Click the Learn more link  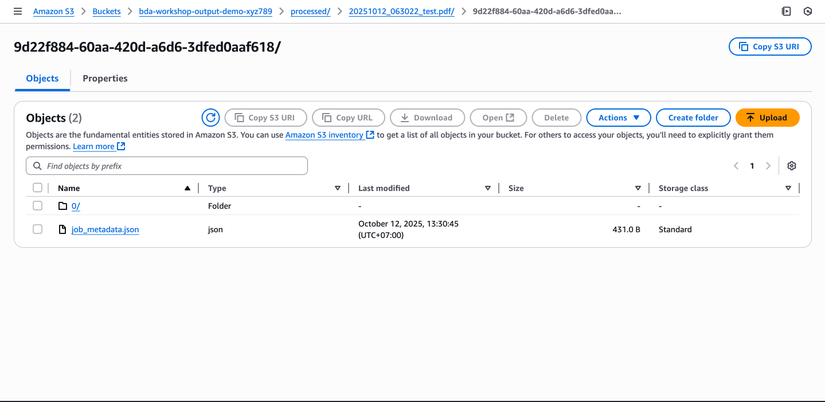pos(94,146)
